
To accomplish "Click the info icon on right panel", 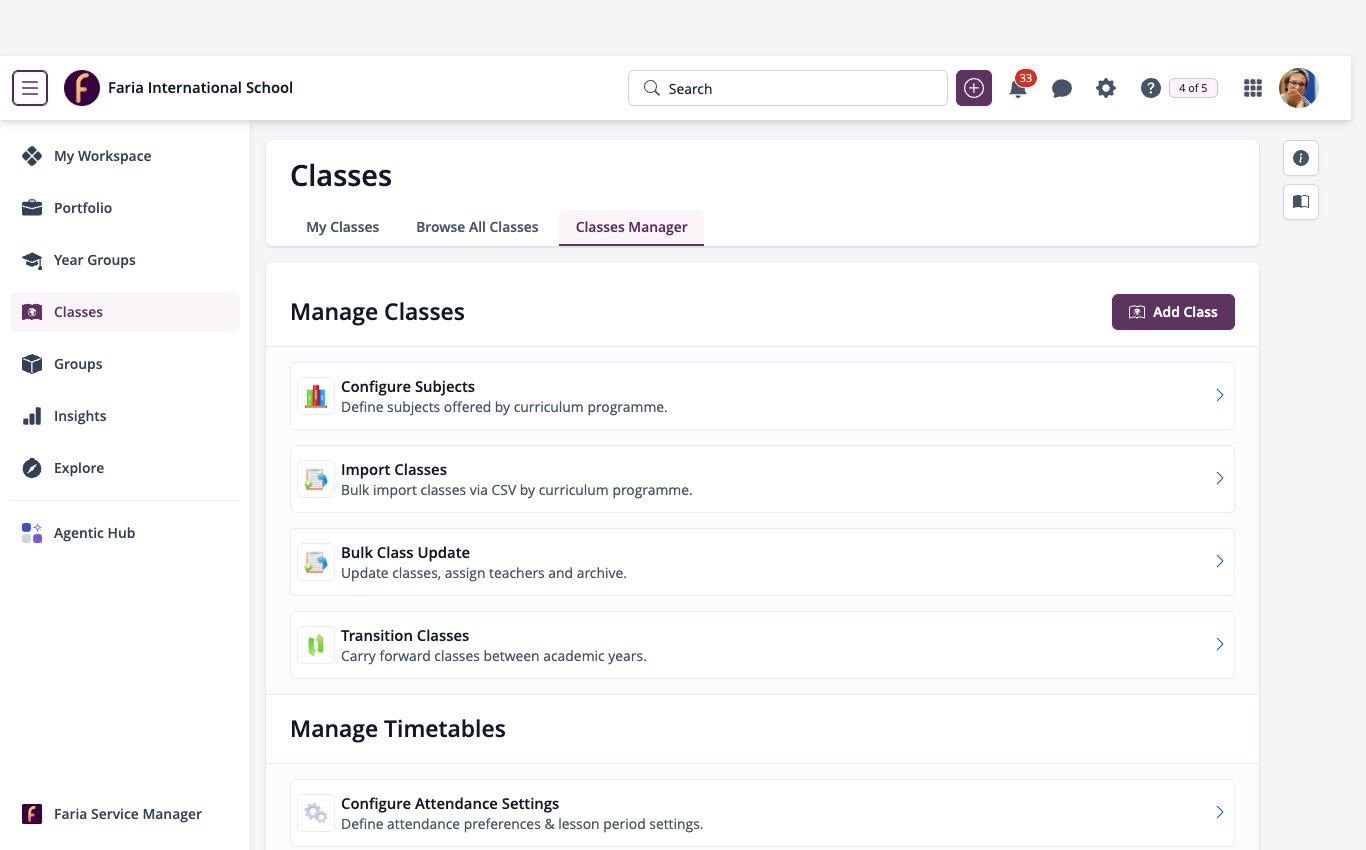I will (1301, 158).
